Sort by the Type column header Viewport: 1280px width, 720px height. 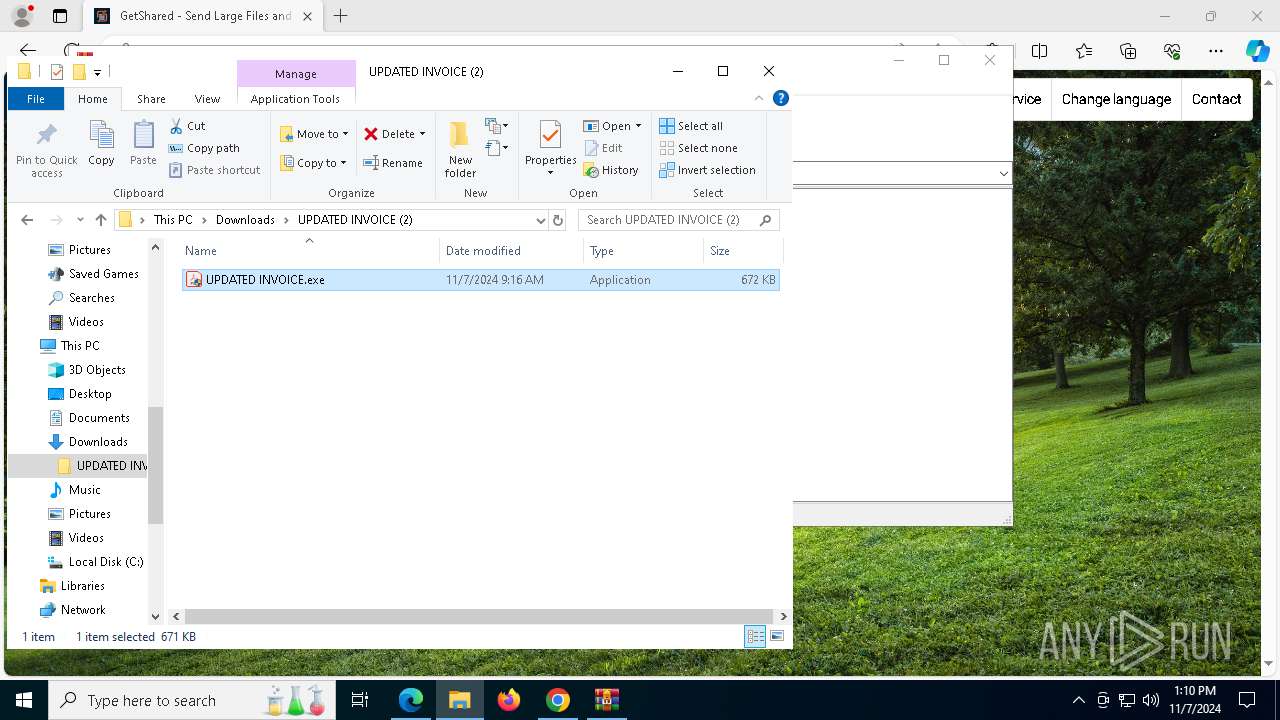click(643, 251)
